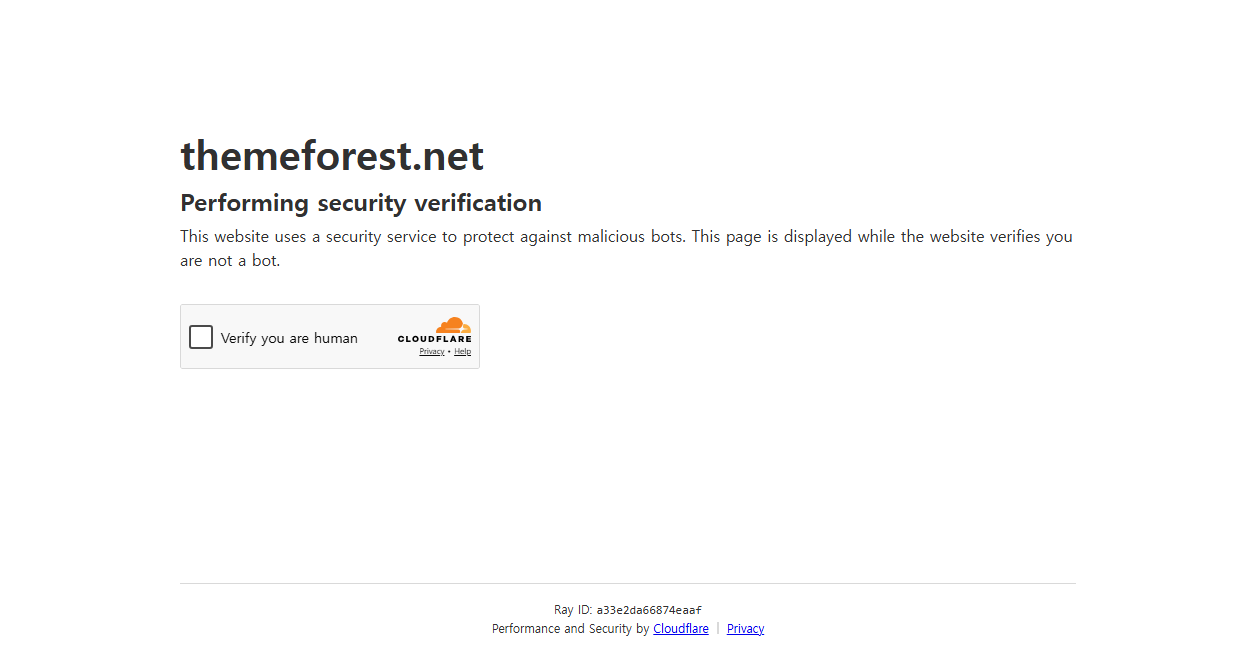
Task: Follow the Cloudflare link in the footer
Action: (681, 629)
